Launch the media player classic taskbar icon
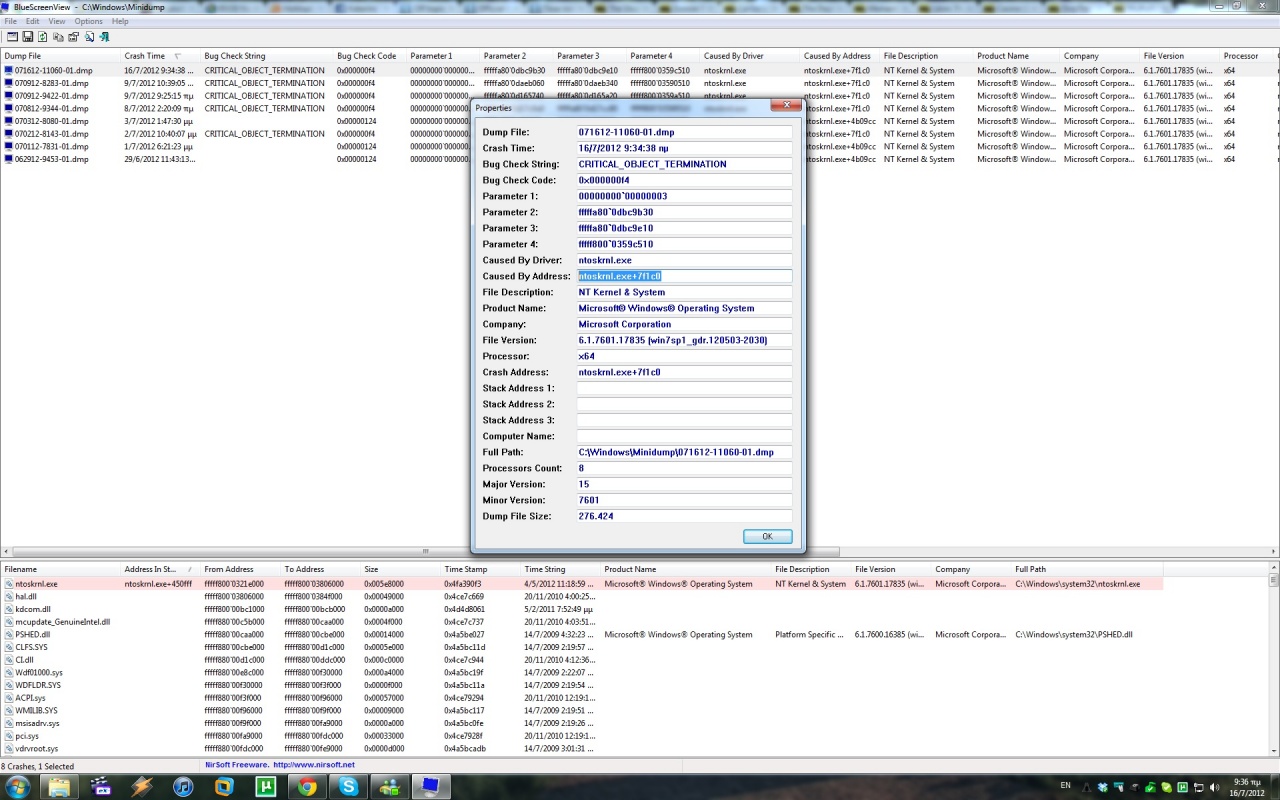The width and height of the screenshot is (1280, 800). pos(101,786)
